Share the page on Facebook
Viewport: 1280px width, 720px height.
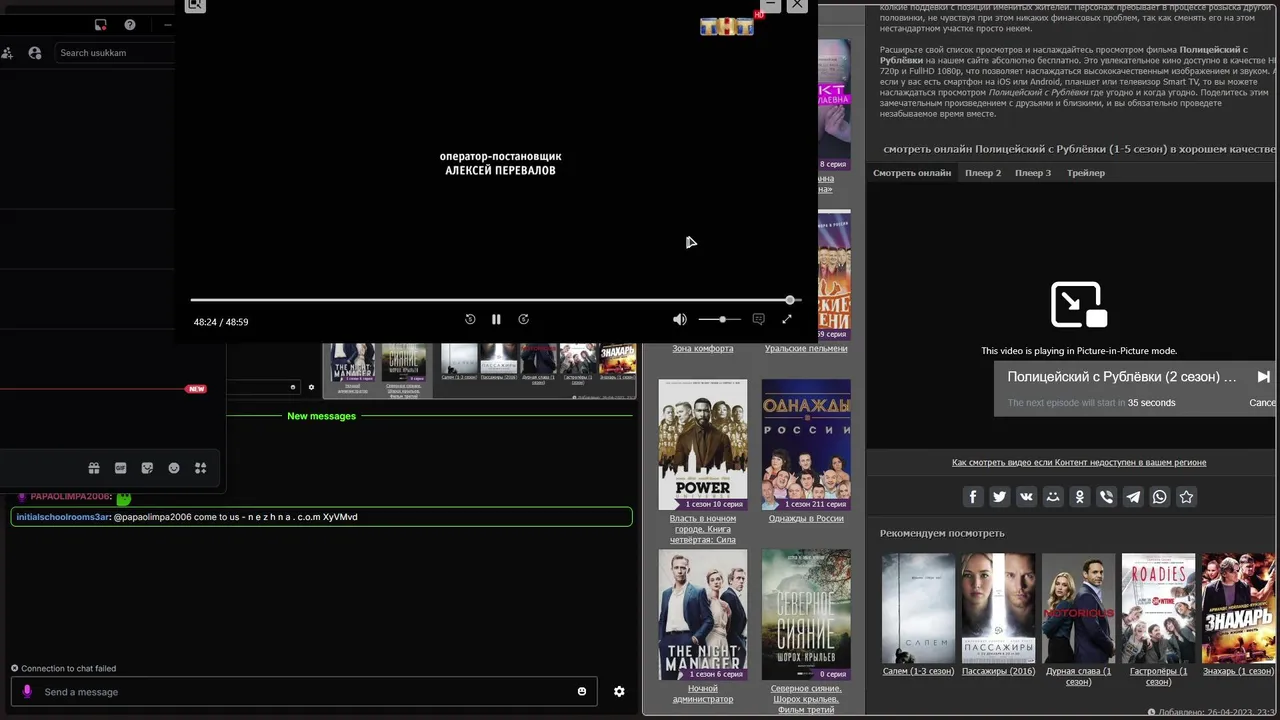[x=973, y=497]
